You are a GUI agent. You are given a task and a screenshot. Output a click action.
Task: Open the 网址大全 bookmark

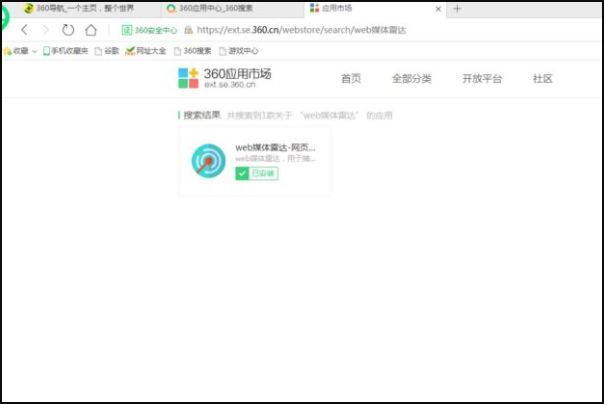click(146, 51)
